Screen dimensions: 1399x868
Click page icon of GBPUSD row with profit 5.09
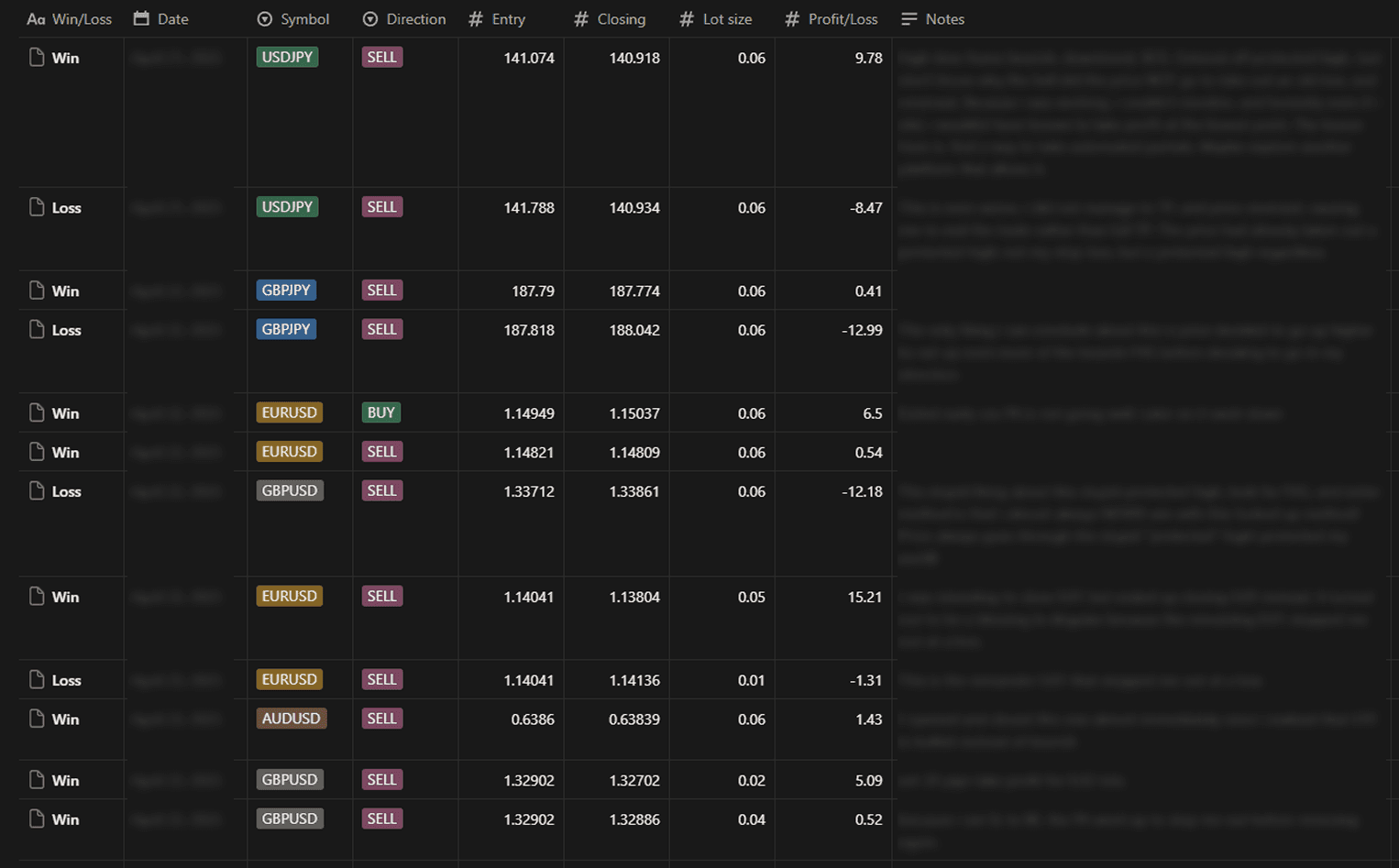coord(37,780)
